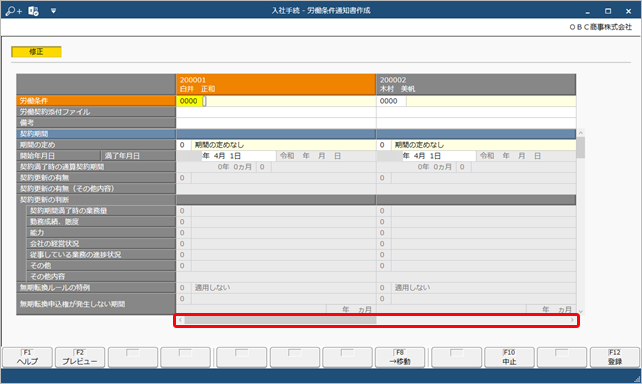The width and height of the screenshot is (642, 384).
Task: Click the 令和 end date field for 白井 正和
Action: (x=326, y=156)
